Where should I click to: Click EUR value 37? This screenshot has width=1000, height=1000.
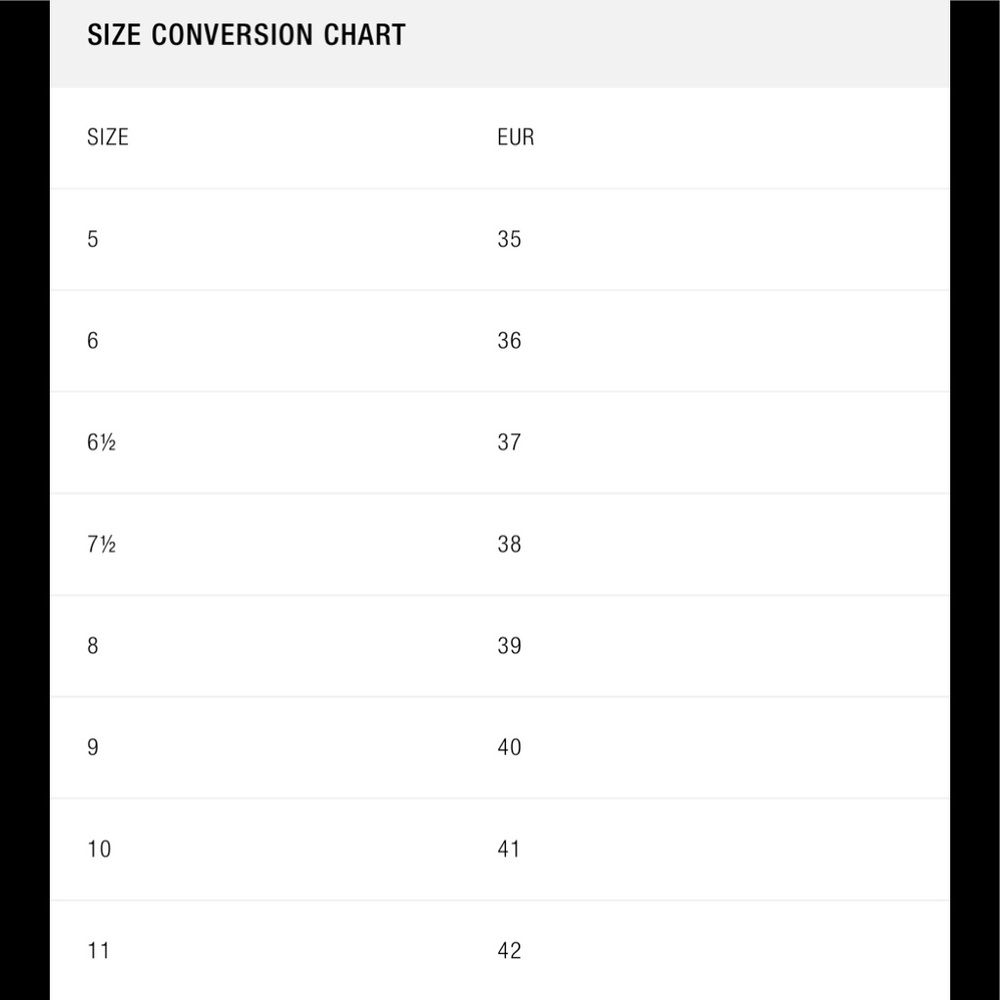(x=509, y=442)
